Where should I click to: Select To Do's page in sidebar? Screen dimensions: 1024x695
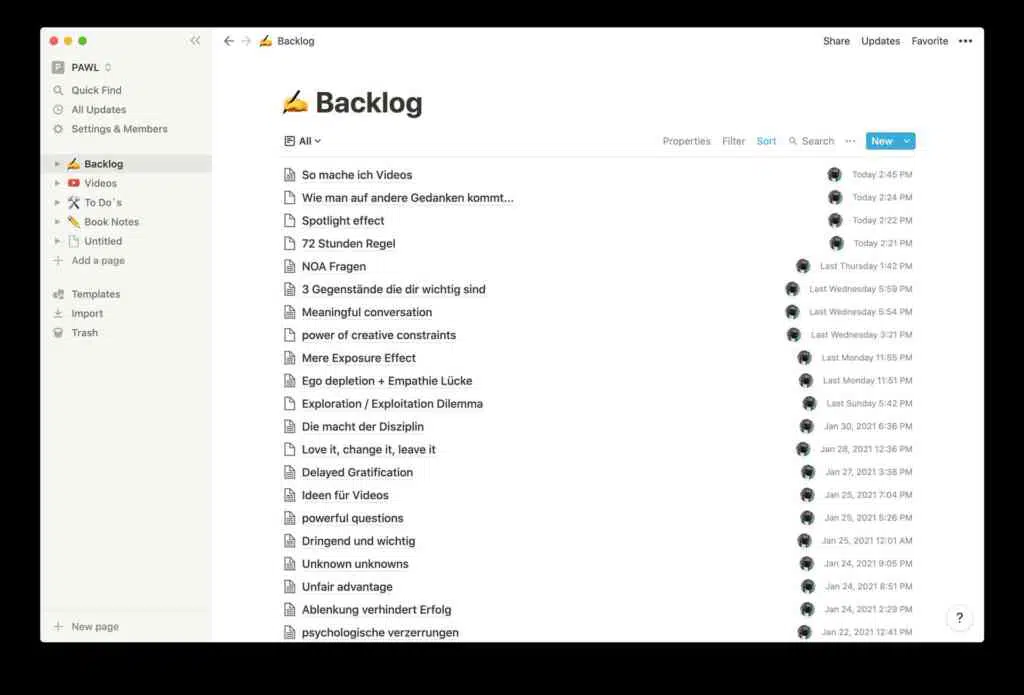[103, 203]
